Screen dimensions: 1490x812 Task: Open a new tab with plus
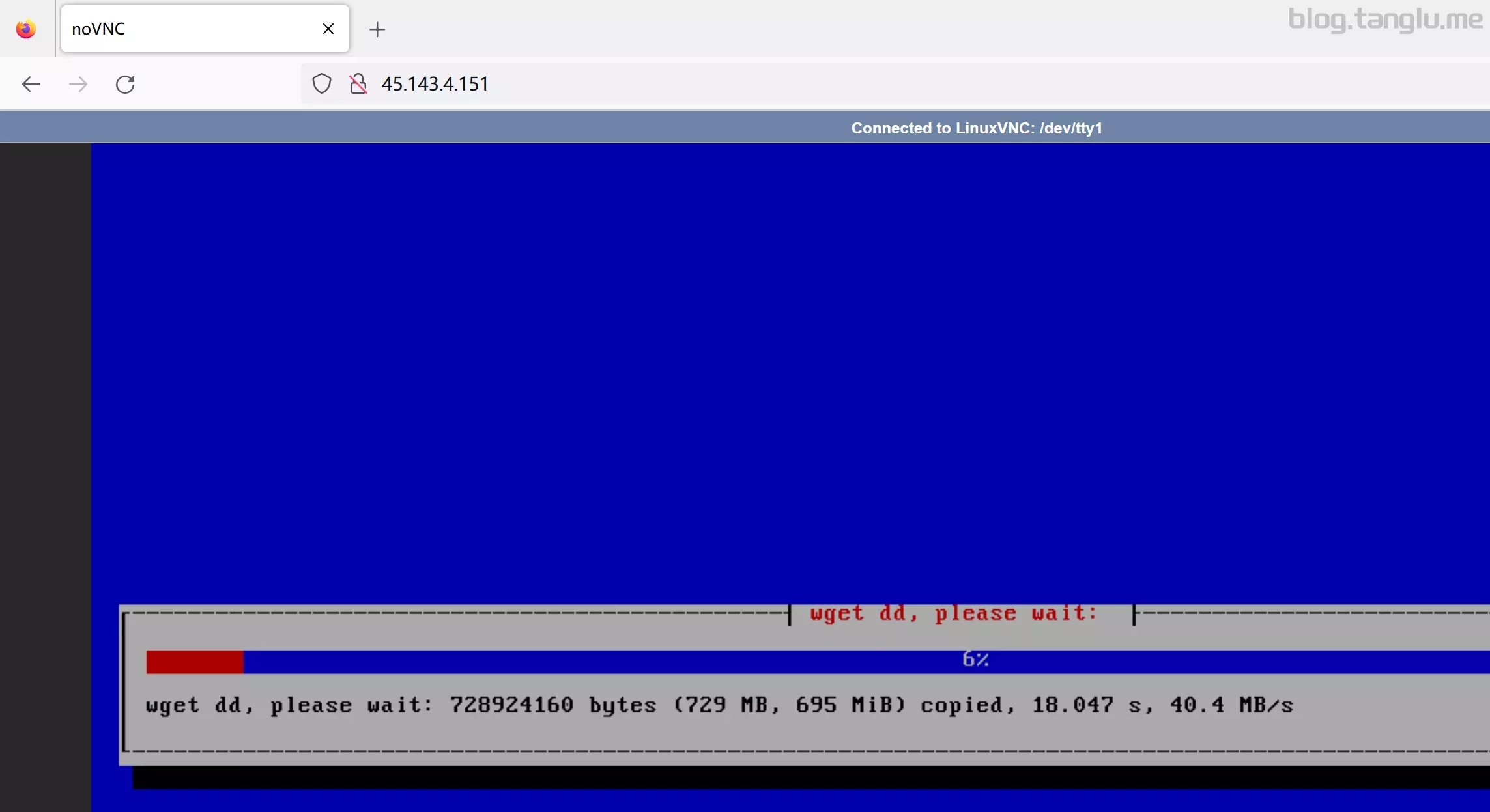pos(377,29)
